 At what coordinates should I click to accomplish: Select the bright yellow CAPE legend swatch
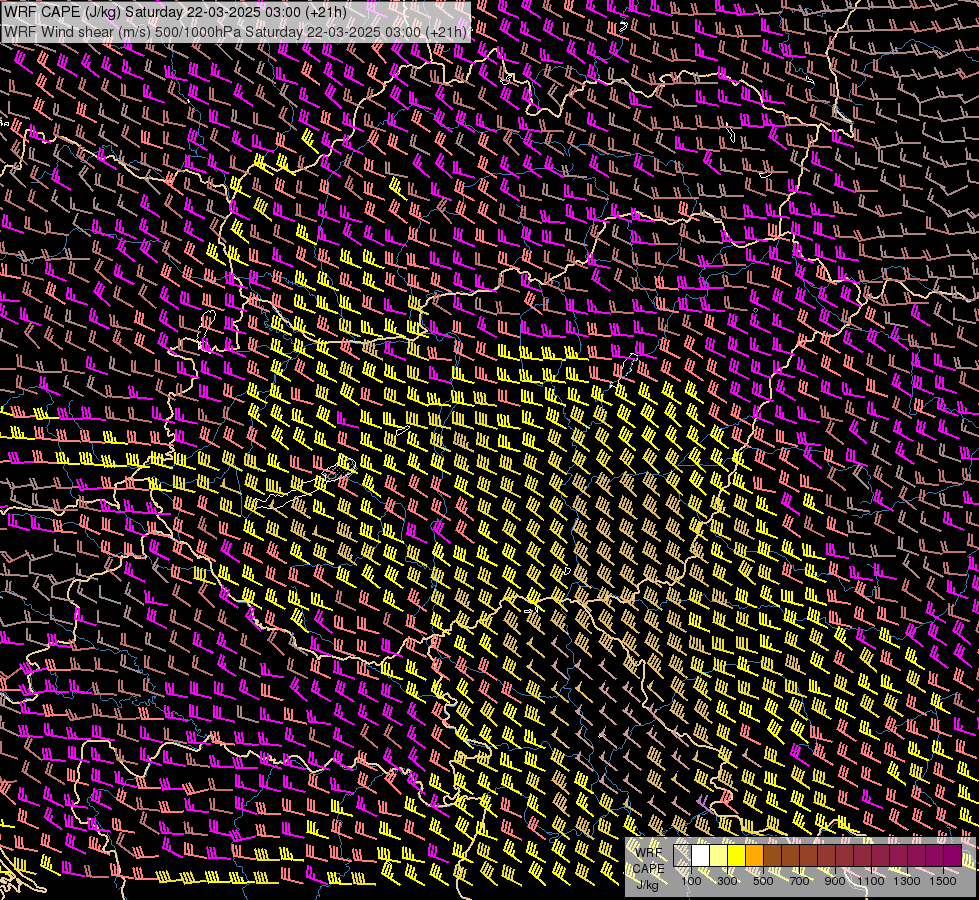pos(737,855)
